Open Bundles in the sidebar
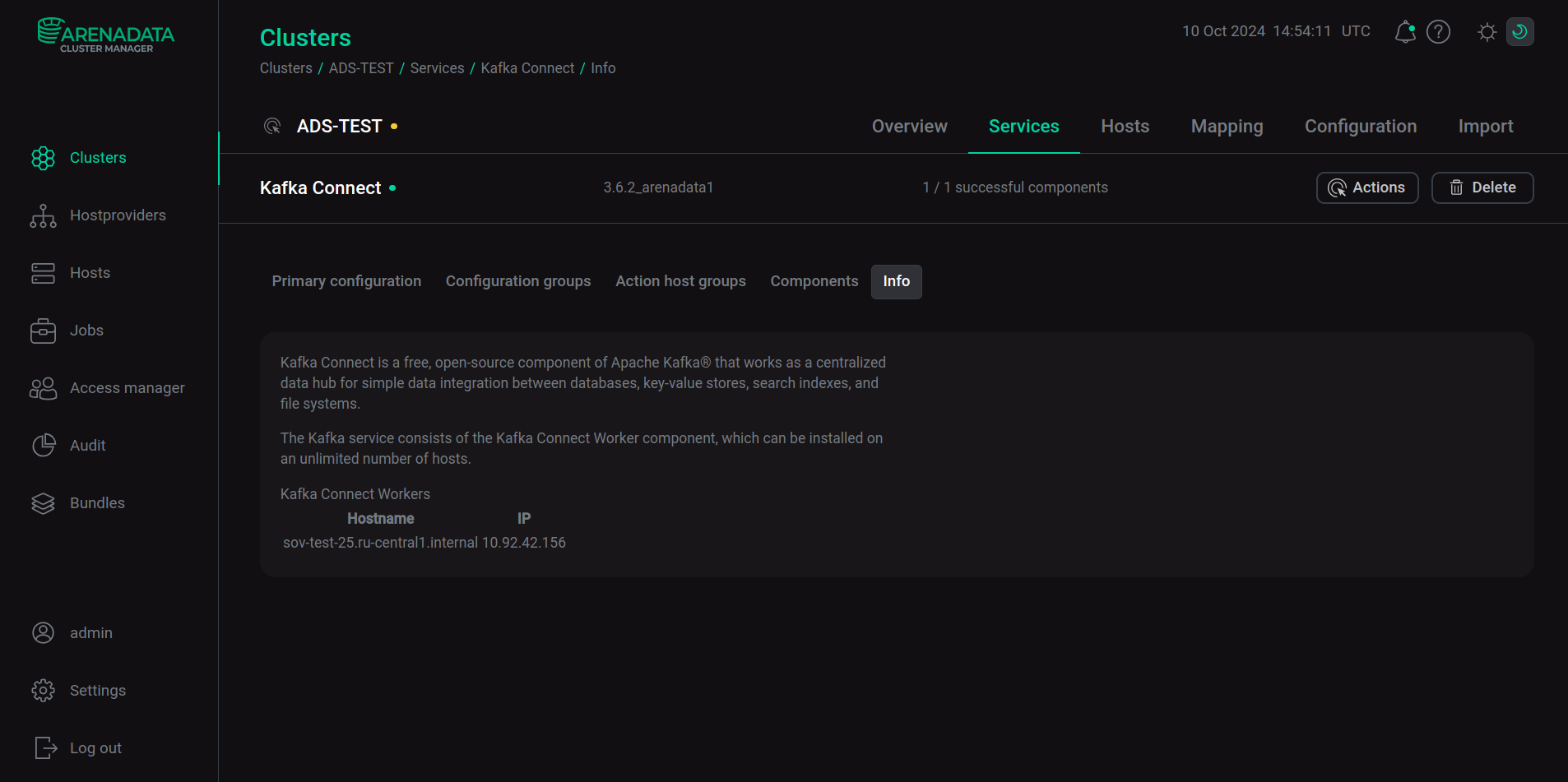Screen dimensions: 1568x782 97,503
